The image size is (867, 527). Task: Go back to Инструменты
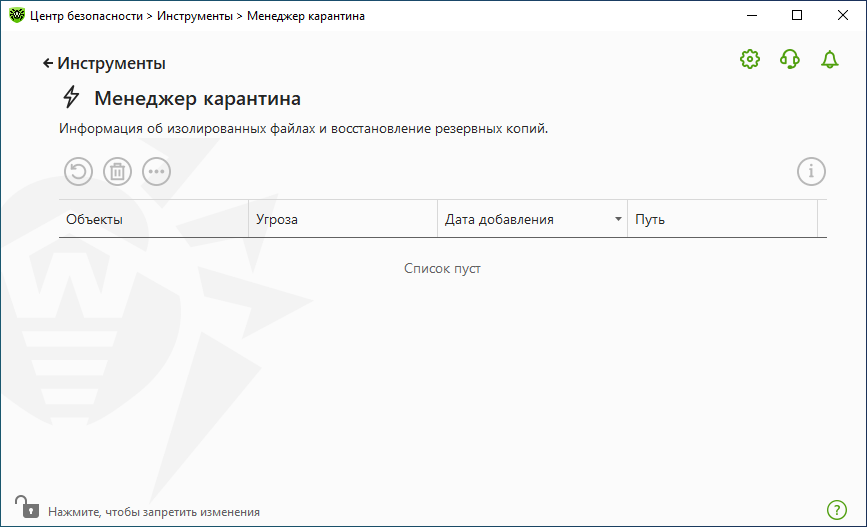tap(104, 63)
